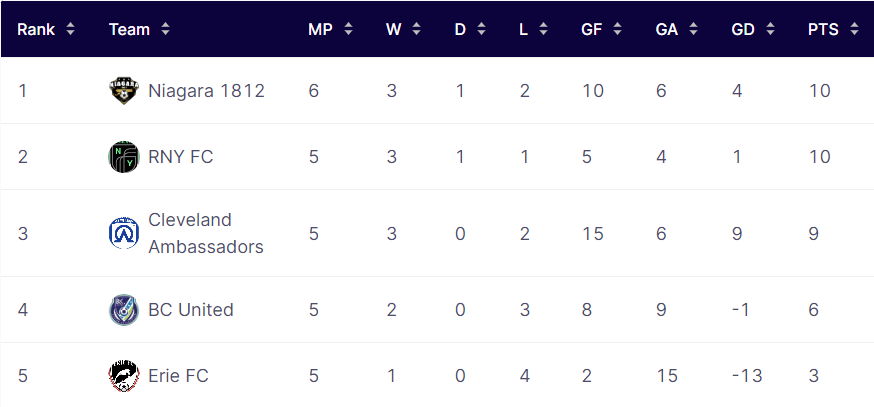Select the BC United team name
874x407 pixels.
click(x=191, y=310)
